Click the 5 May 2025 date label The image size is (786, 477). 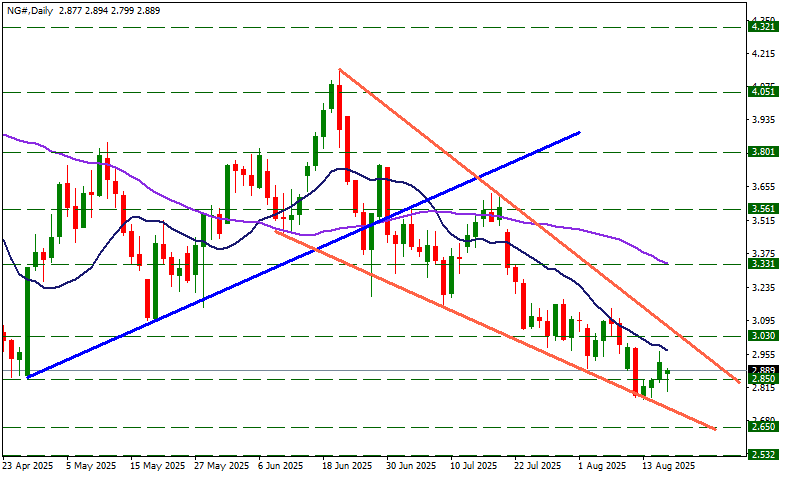click(x=92, y=466)
